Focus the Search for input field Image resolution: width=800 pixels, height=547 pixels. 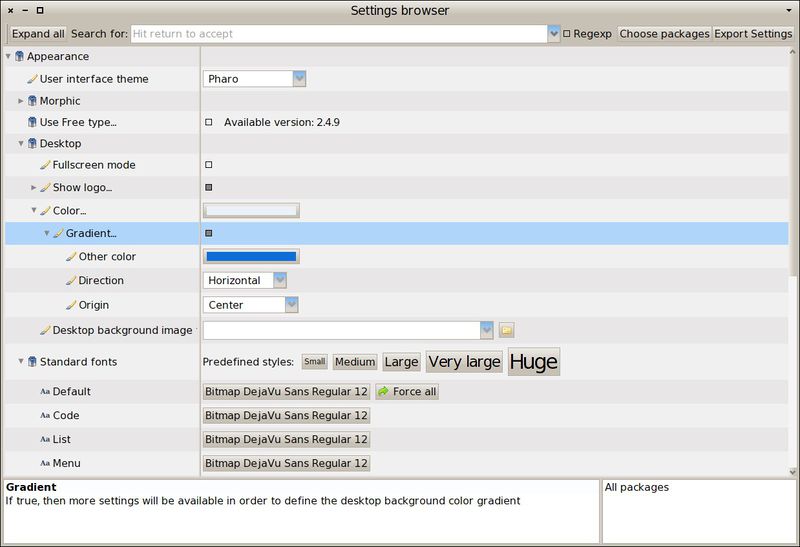(338, 34)
